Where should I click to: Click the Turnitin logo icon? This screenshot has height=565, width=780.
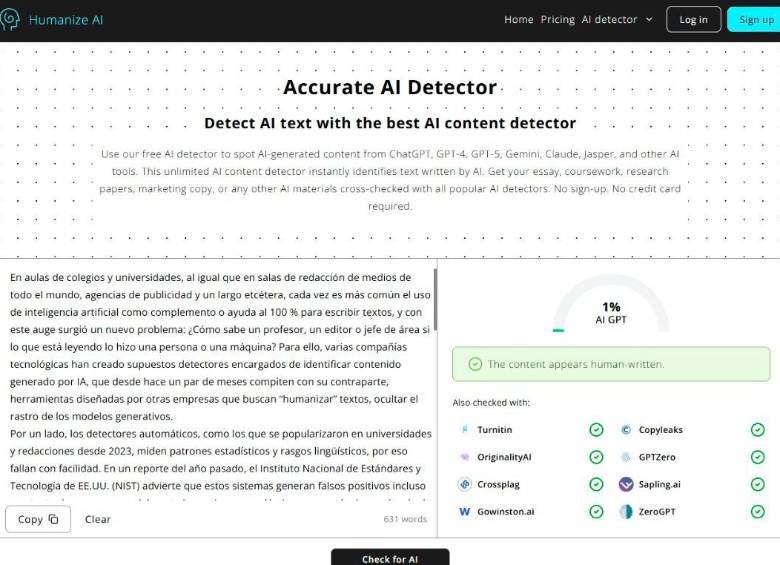point(465,429)
